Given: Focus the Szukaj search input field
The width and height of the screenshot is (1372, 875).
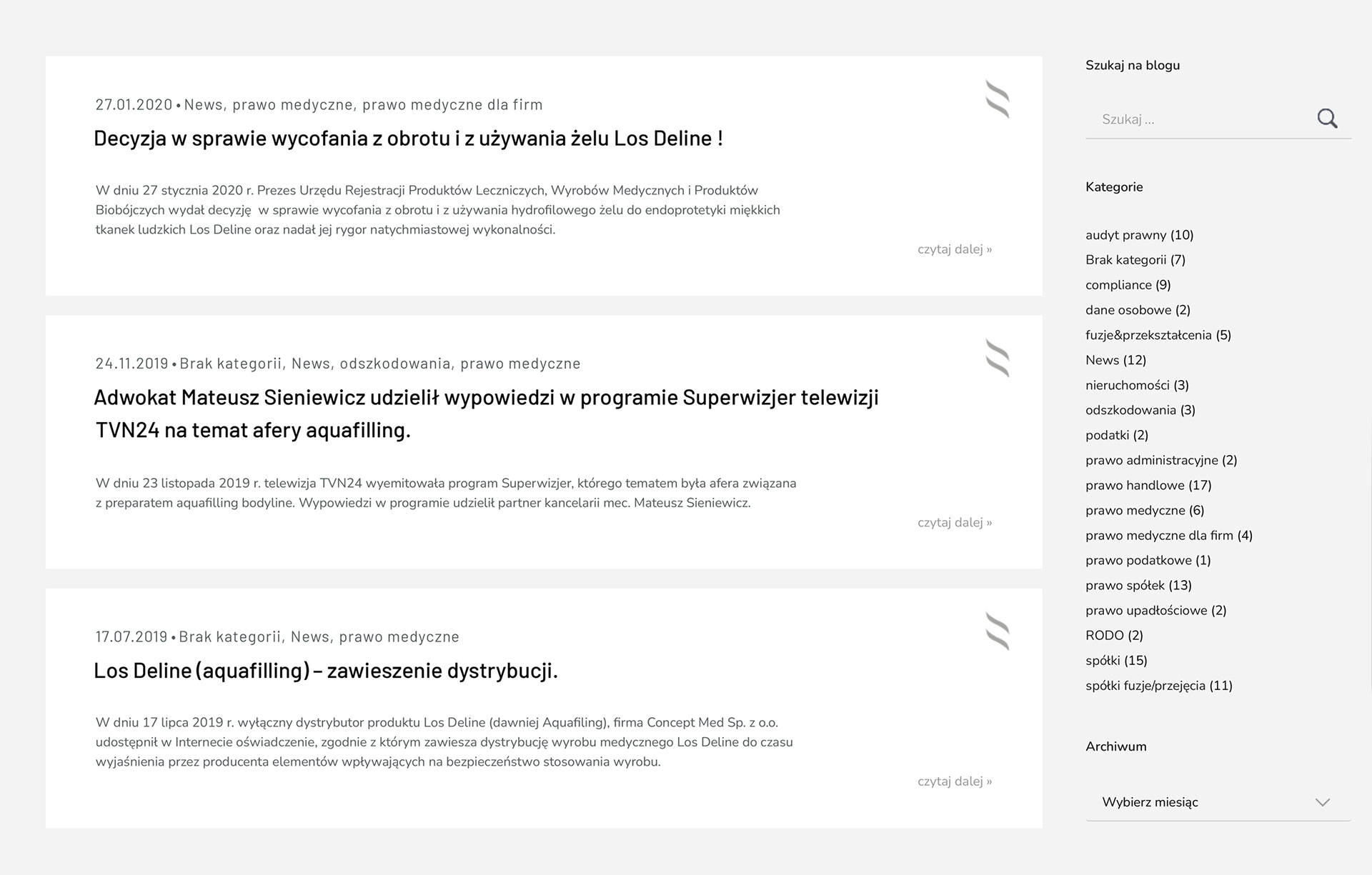Looking at the screenshot, I should click(1199, 119).
